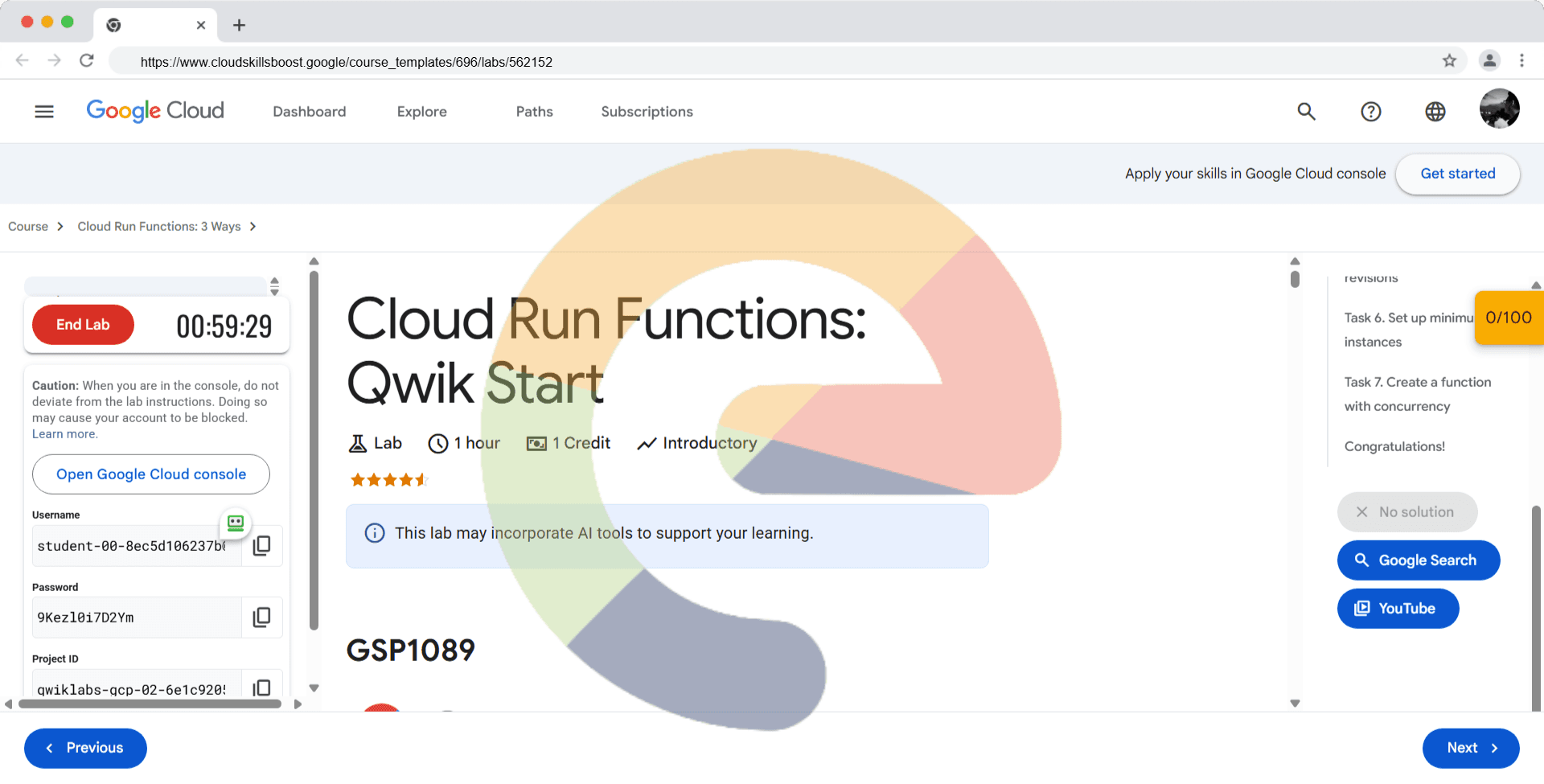The height and width of the screenshot is (784, 1544).
Task: Click the Get started button
Action: [x=1458, y=174]
